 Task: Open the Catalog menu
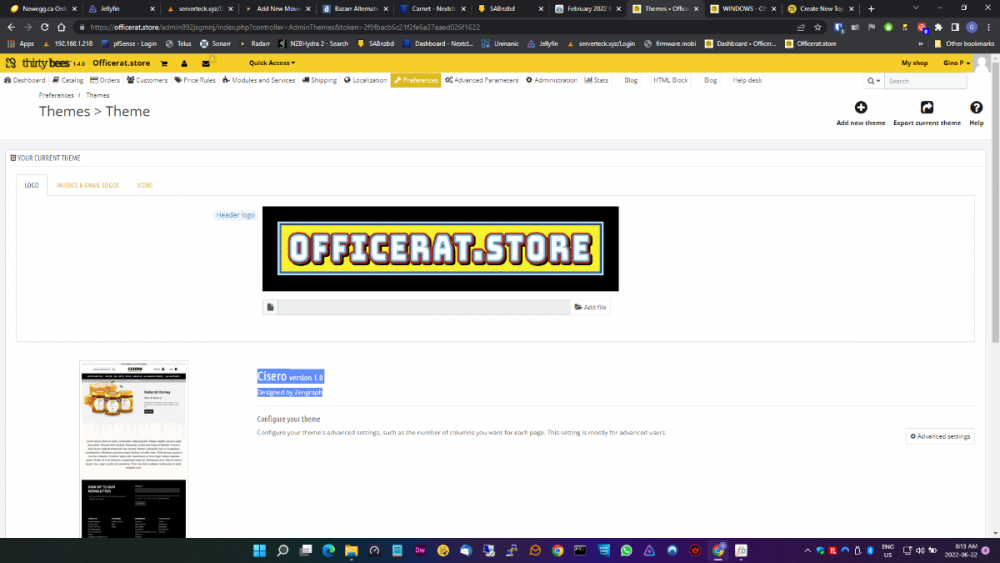point(69,80)
